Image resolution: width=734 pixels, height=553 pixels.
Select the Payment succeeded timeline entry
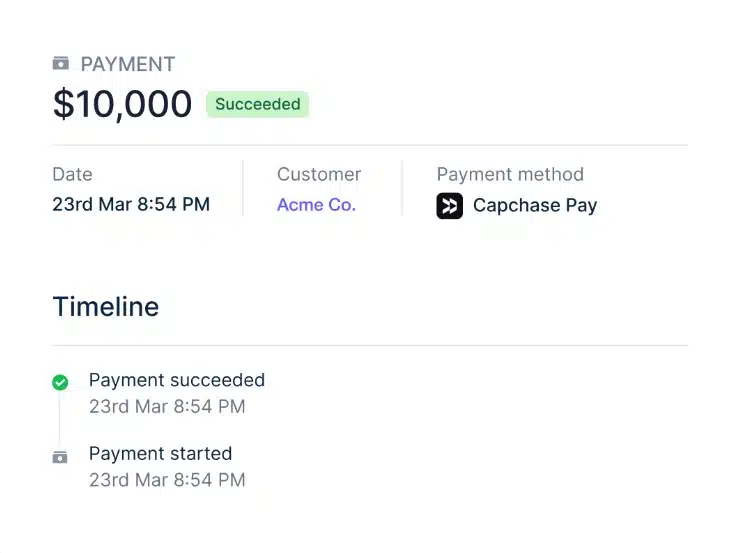(x=177, y=380)
